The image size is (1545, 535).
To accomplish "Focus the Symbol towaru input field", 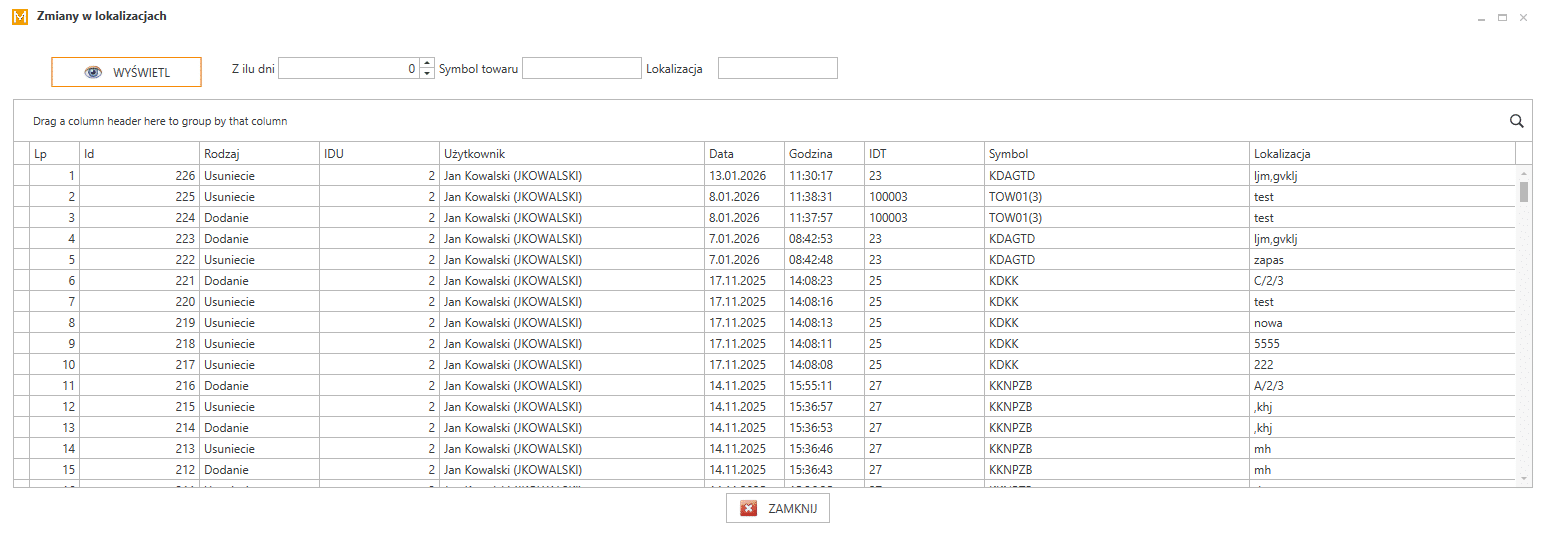I will tap(582, 68).
